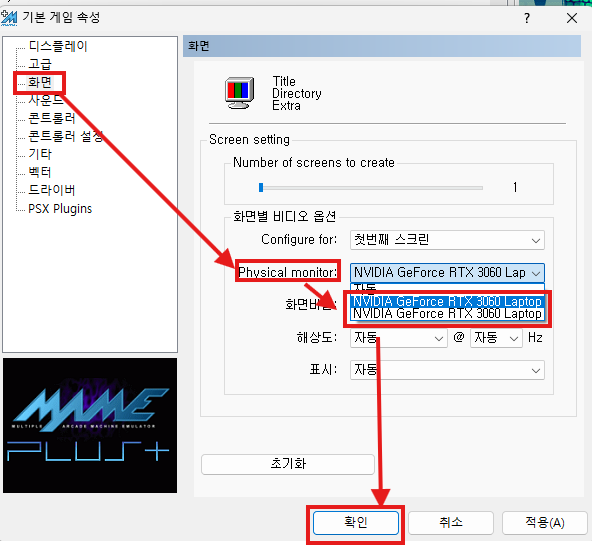Click the ? help button in title bar

pyautogui.click(x=527, y=18)
